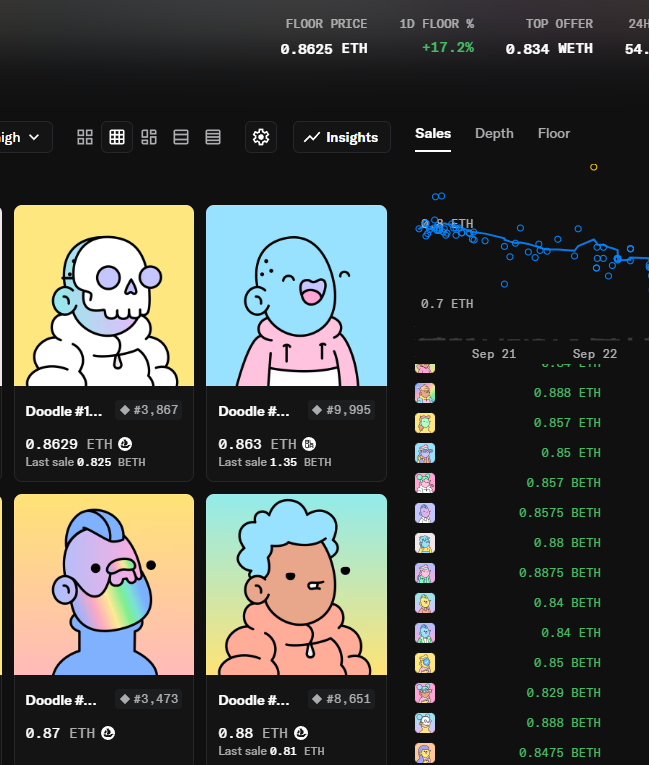
Task: Switch to the Floor tab
Action: [x=554, y=134]
